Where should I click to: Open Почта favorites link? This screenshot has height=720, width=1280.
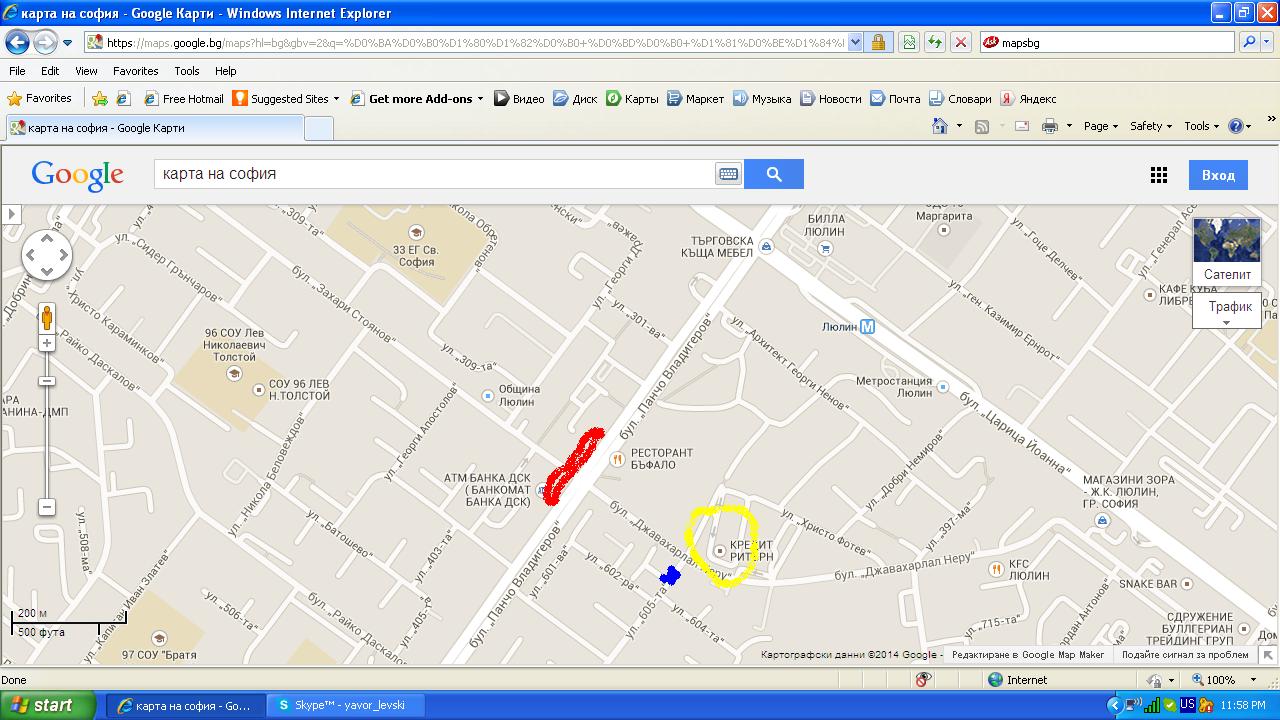pyautogui.click(x=895, y=98)
